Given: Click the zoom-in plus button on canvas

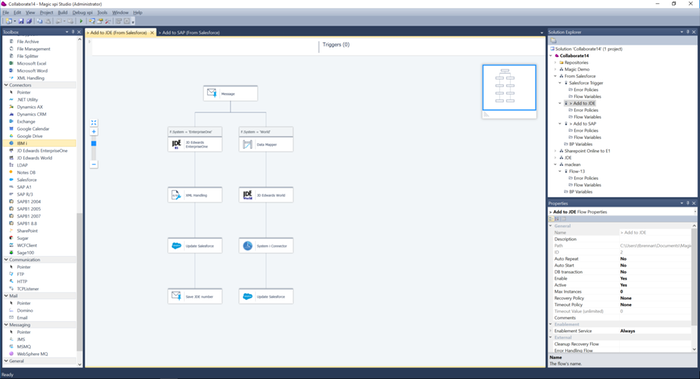Looking at the screenshot, I should tap(94, 132).
